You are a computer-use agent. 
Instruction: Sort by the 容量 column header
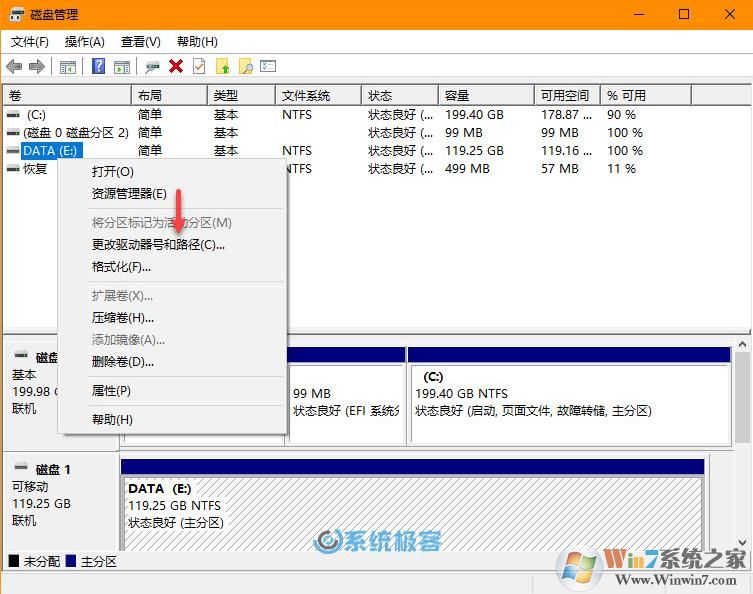click(x=457, y=95)
